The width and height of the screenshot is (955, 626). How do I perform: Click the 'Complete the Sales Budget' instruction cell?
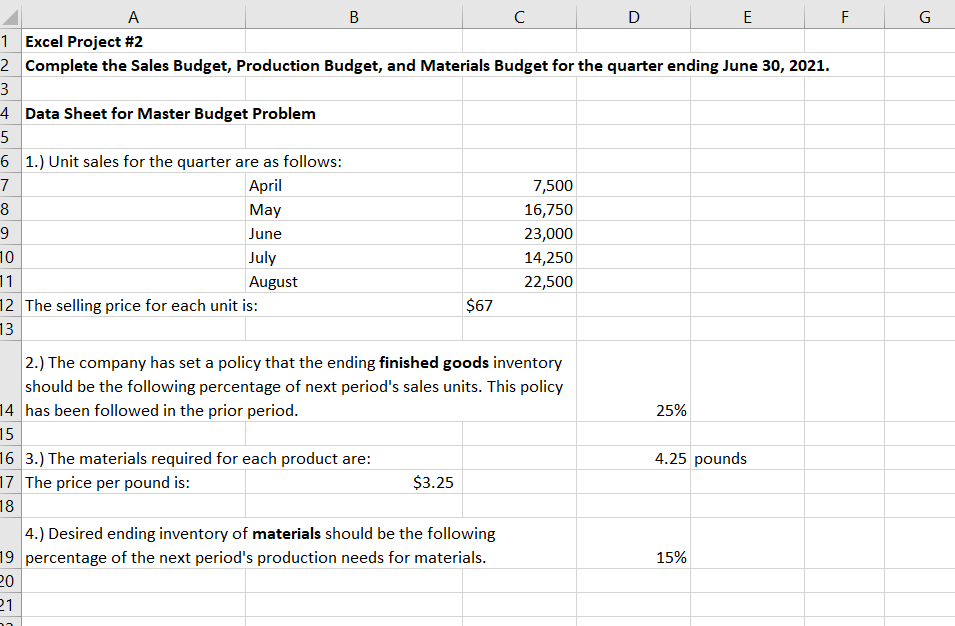[x=427, y=65]
